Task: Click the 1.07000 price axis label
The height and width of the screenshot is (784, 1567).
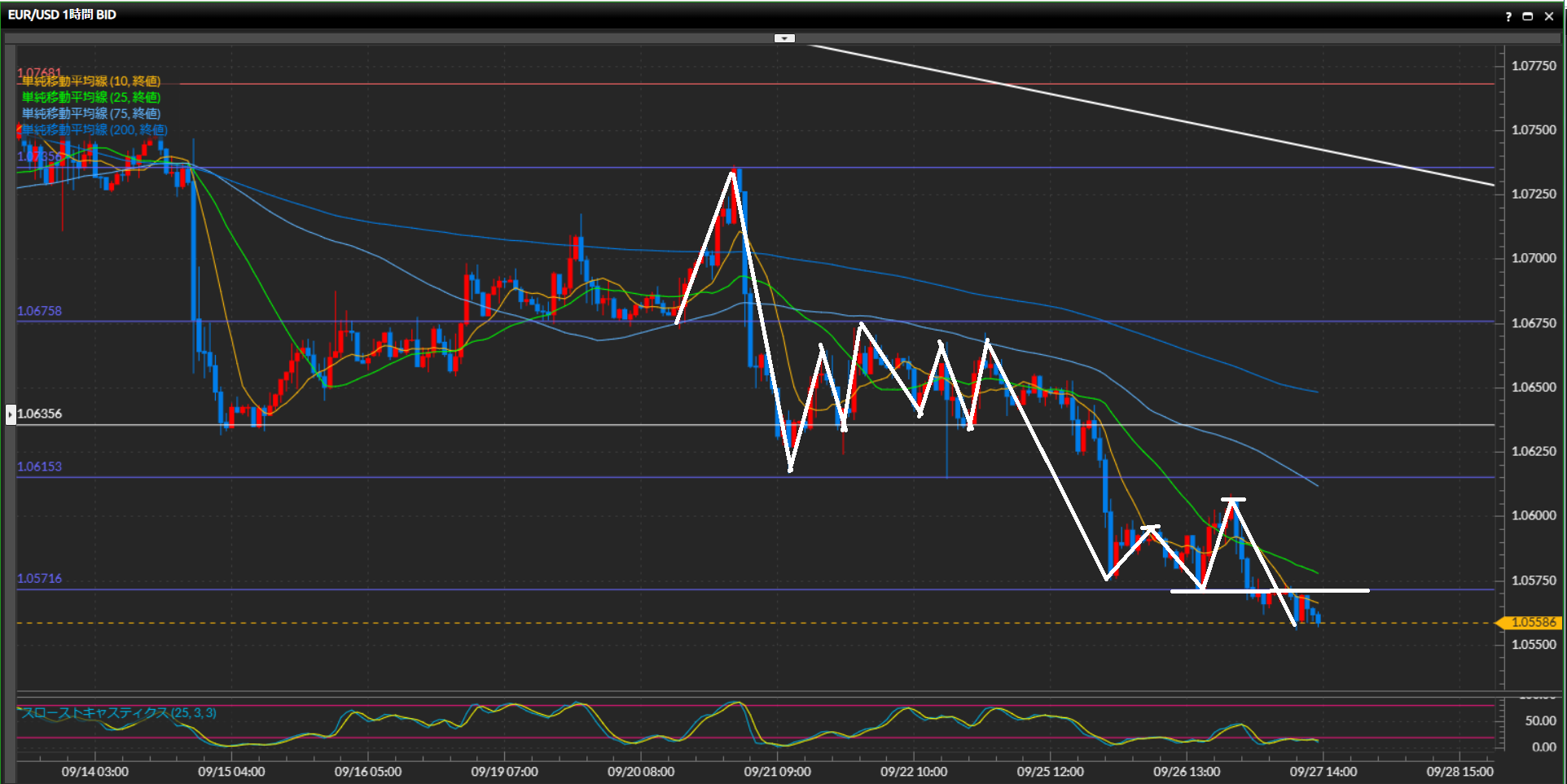Action: pos(1533,258)
